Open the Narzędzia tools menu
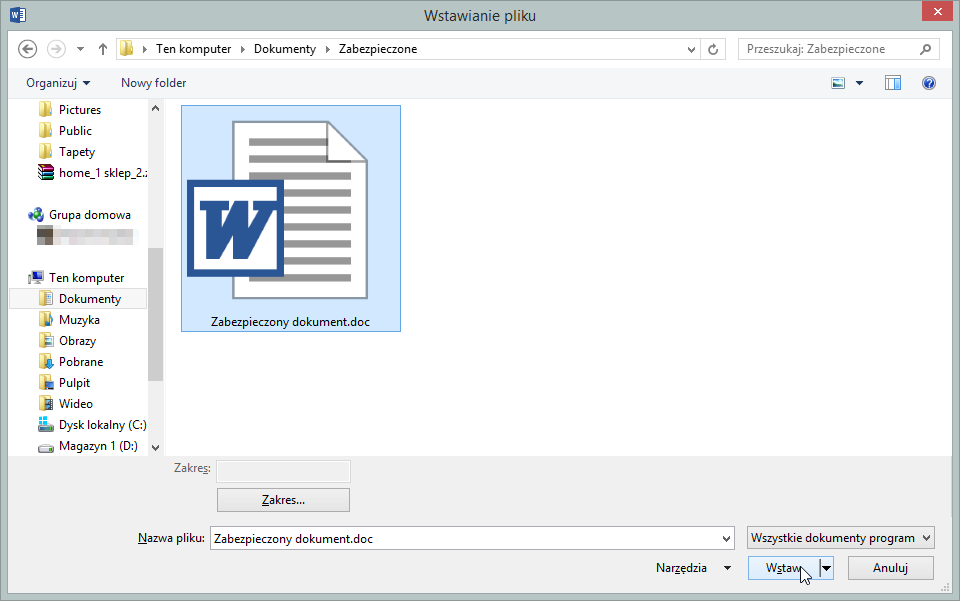Screen dimensions: 960x601 click(x=694, y=568)
